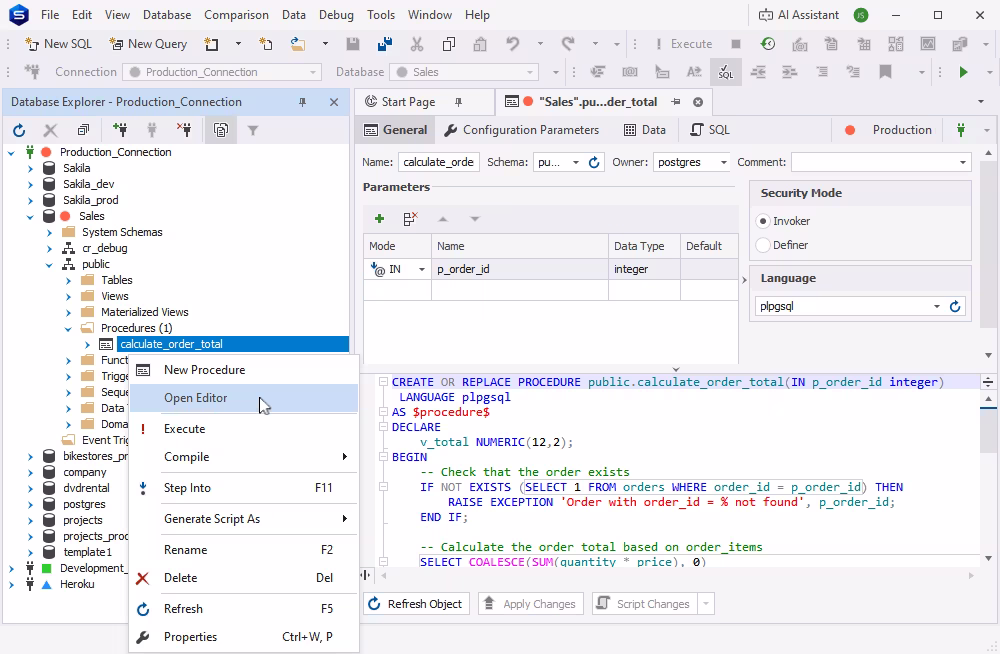1000x654 pixels.
Task: Click the bookmark icon in toolbar
Action: (x=885, y=72)
